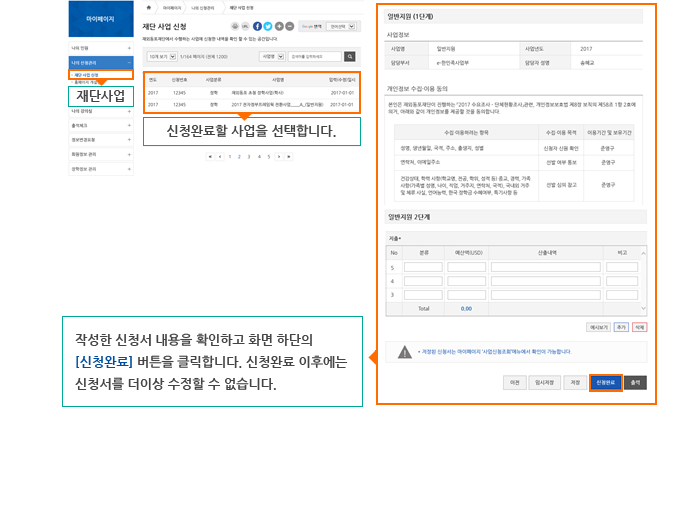Click the URL copy icon
Viewport: 700px width, 516px height.
point(245,26)
